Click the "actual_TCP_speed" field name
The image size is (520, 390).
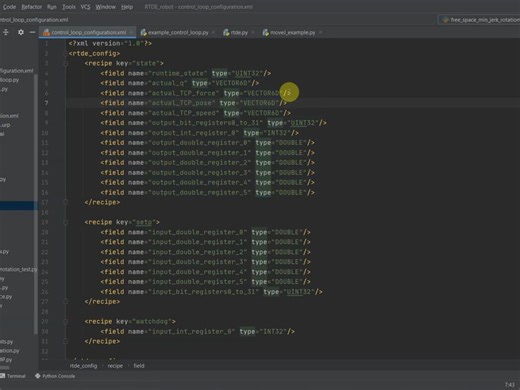point(184,113)
